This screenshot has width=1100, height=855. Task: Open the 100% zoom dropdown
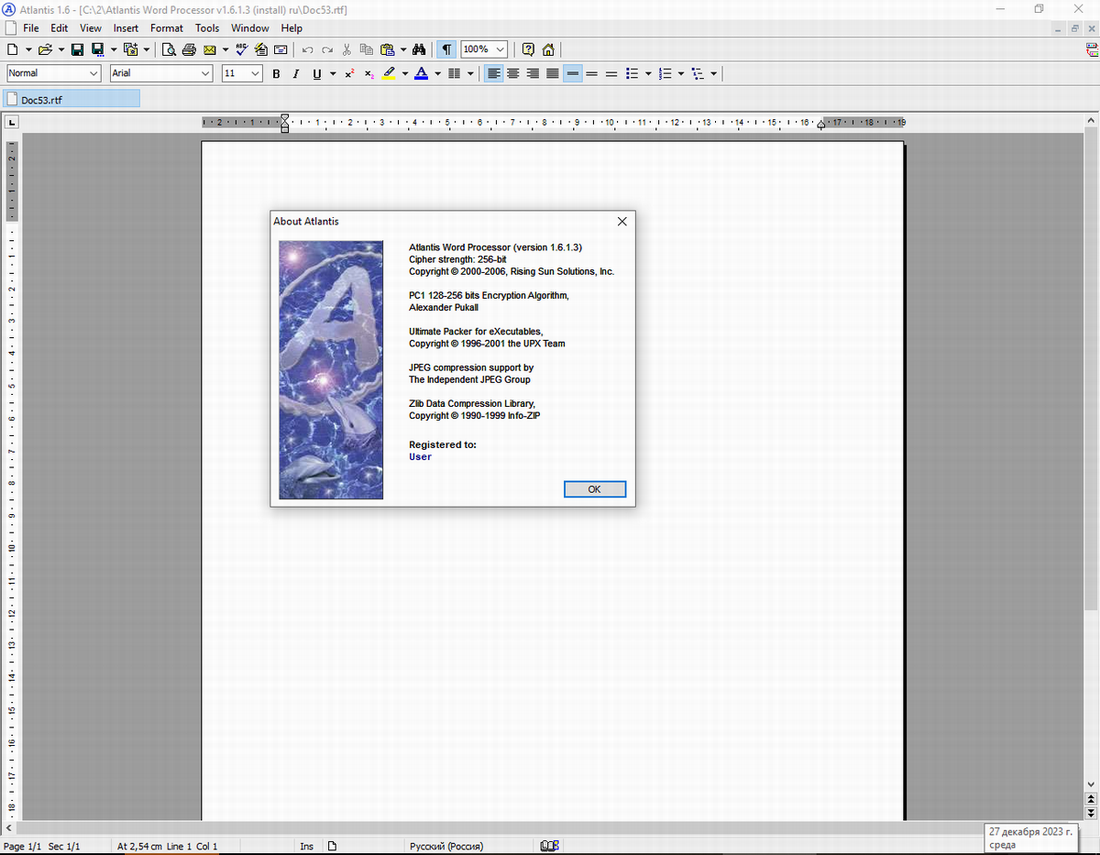pos(500,50)
